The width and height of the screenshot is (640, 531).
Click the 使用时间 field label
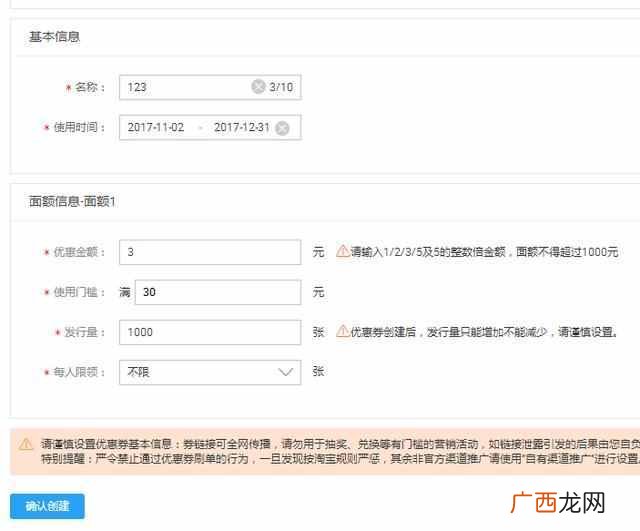click(x=79, y=127)
